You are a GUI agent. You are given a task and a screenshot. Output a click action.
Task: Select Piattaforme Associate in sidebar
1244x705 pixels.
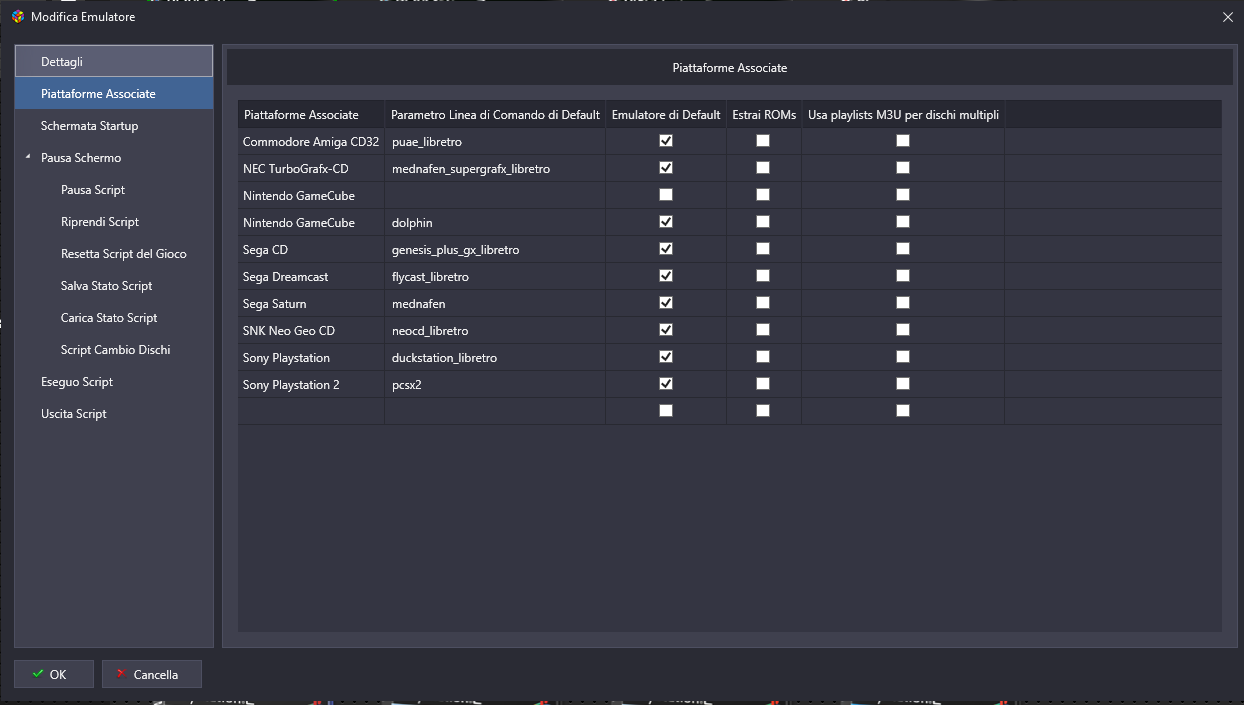point(114,94)
